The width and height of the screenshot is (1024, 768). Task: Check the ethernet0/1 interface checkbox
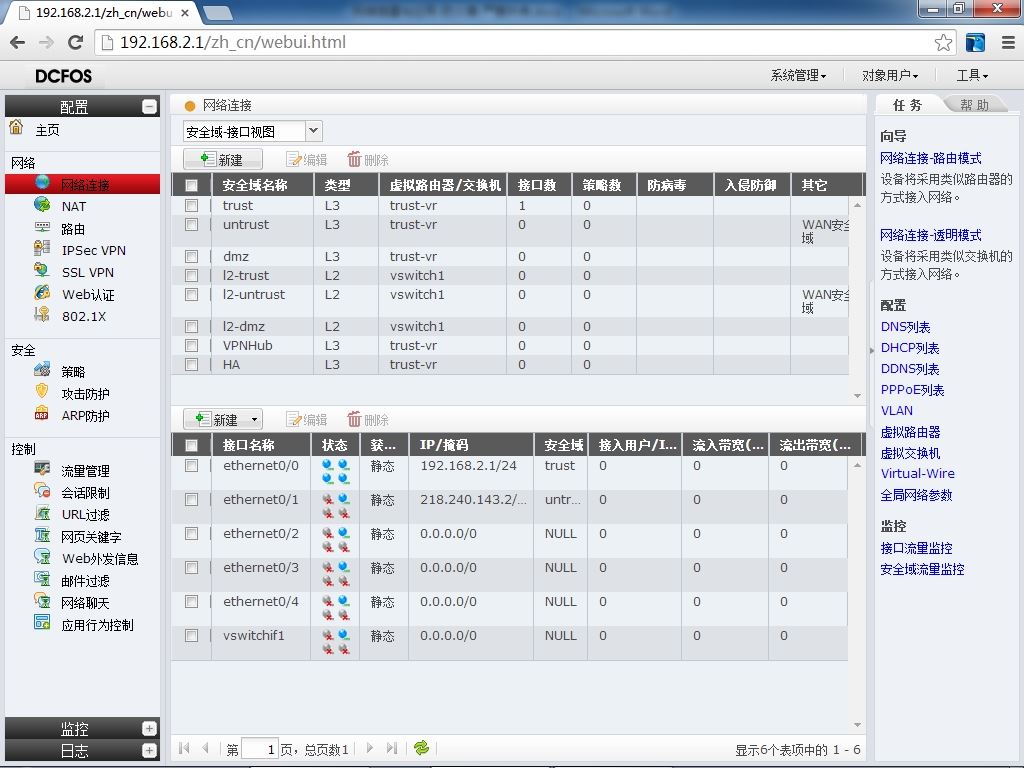[191, 500]
